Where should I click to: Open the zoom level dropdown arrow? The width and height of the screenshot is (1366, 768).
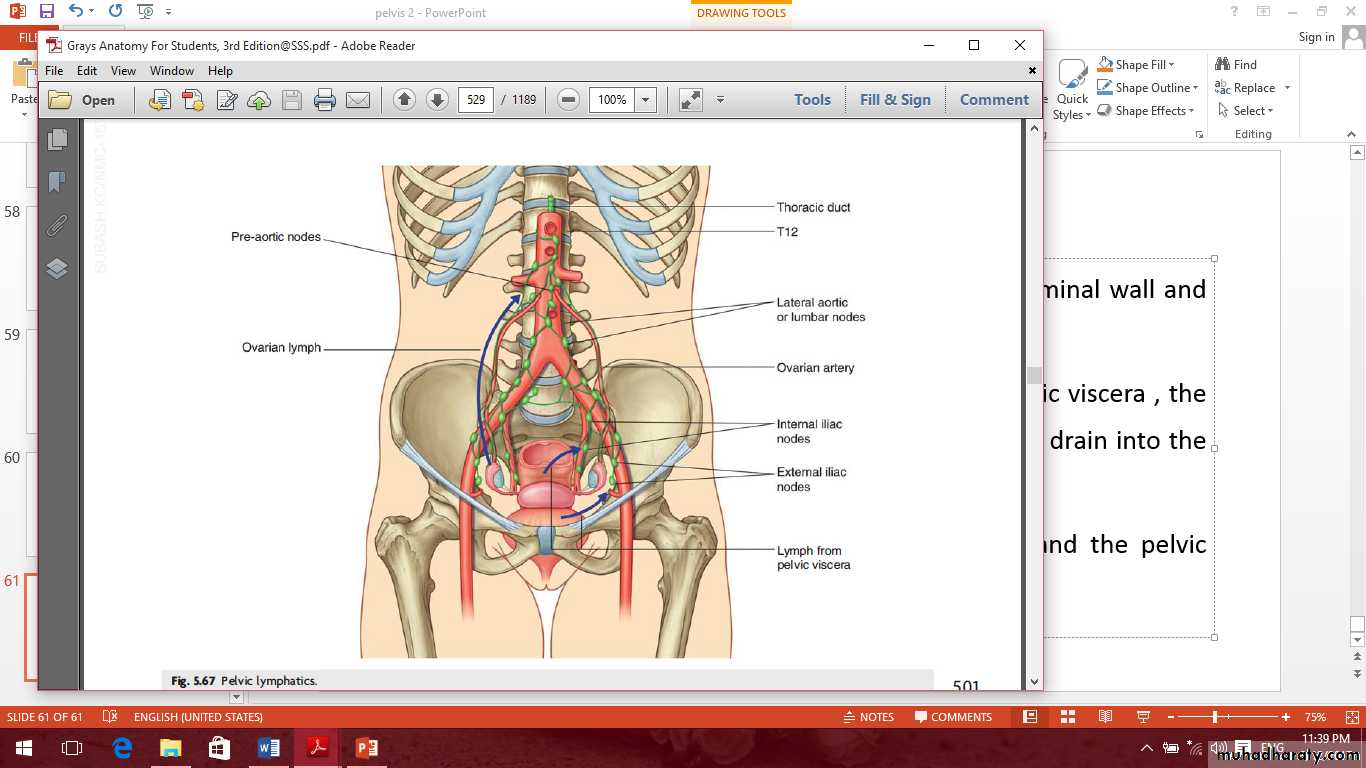(x=646, y=100)
